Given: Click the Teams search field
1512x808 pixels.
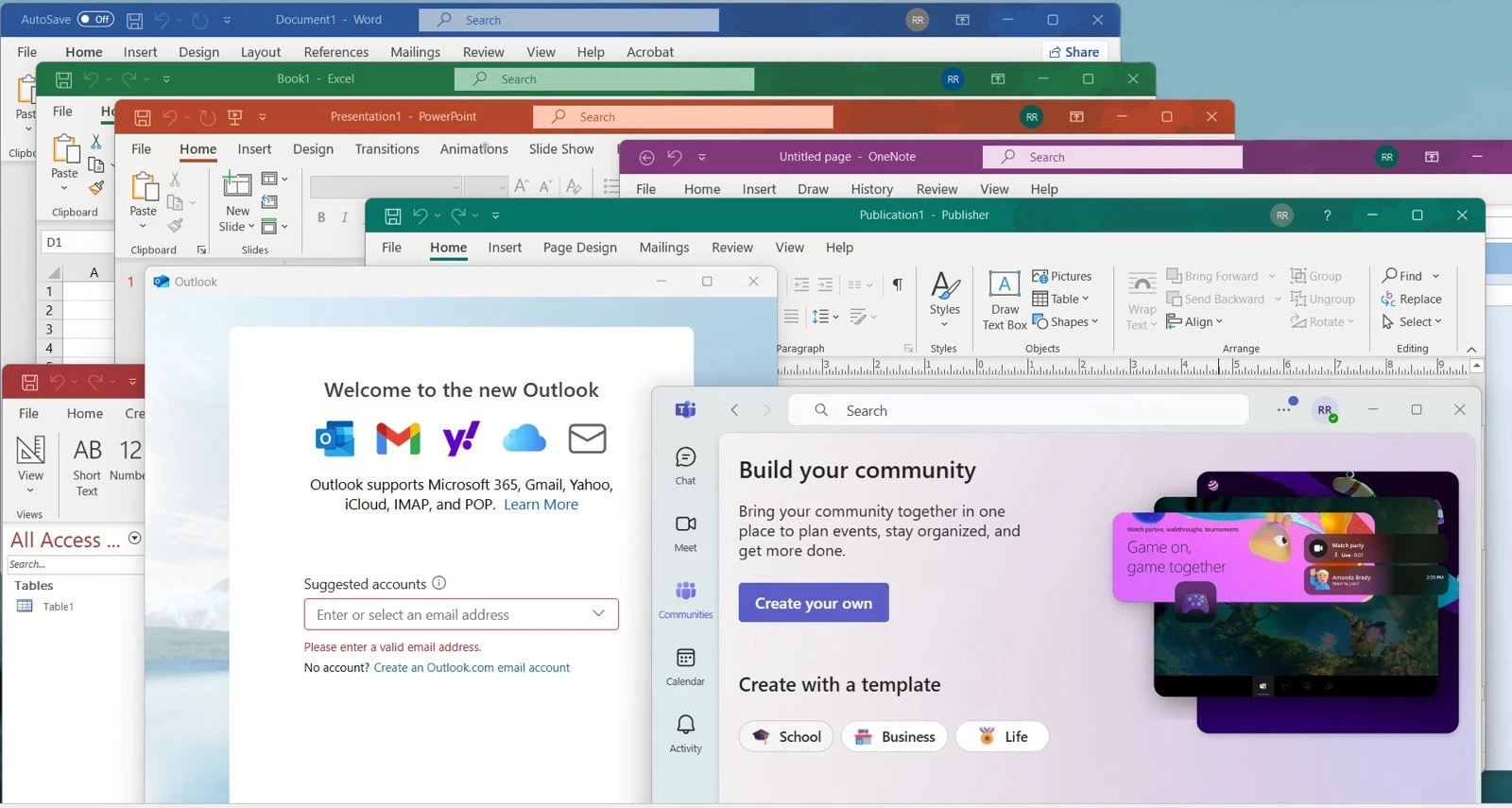Looking at the screenshot, I should (x=1018, y=410).
